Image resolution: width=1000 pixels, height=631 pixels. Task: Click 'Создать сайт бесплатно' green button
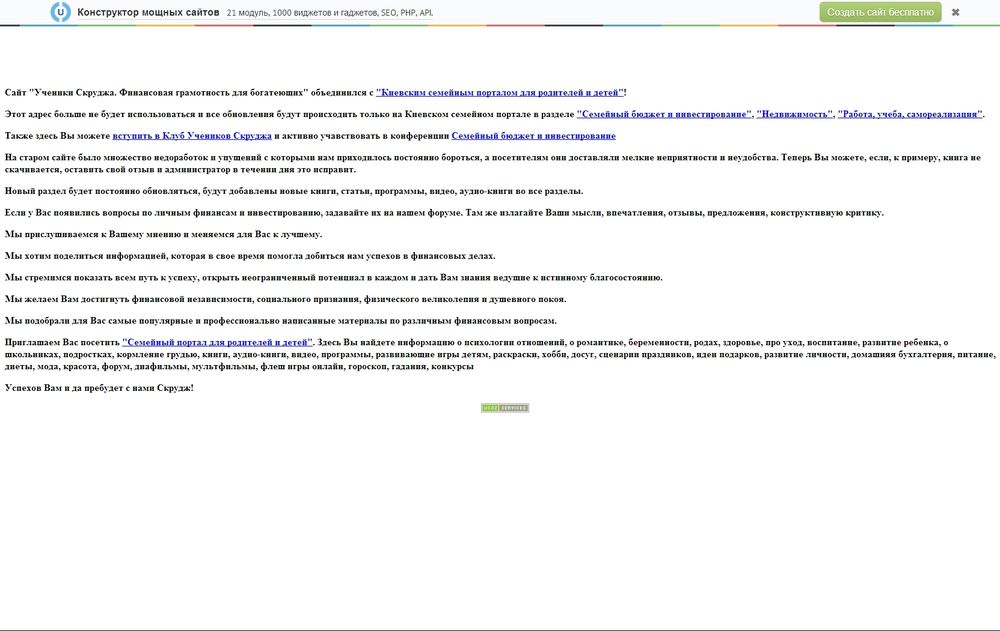tap(880, 12)
